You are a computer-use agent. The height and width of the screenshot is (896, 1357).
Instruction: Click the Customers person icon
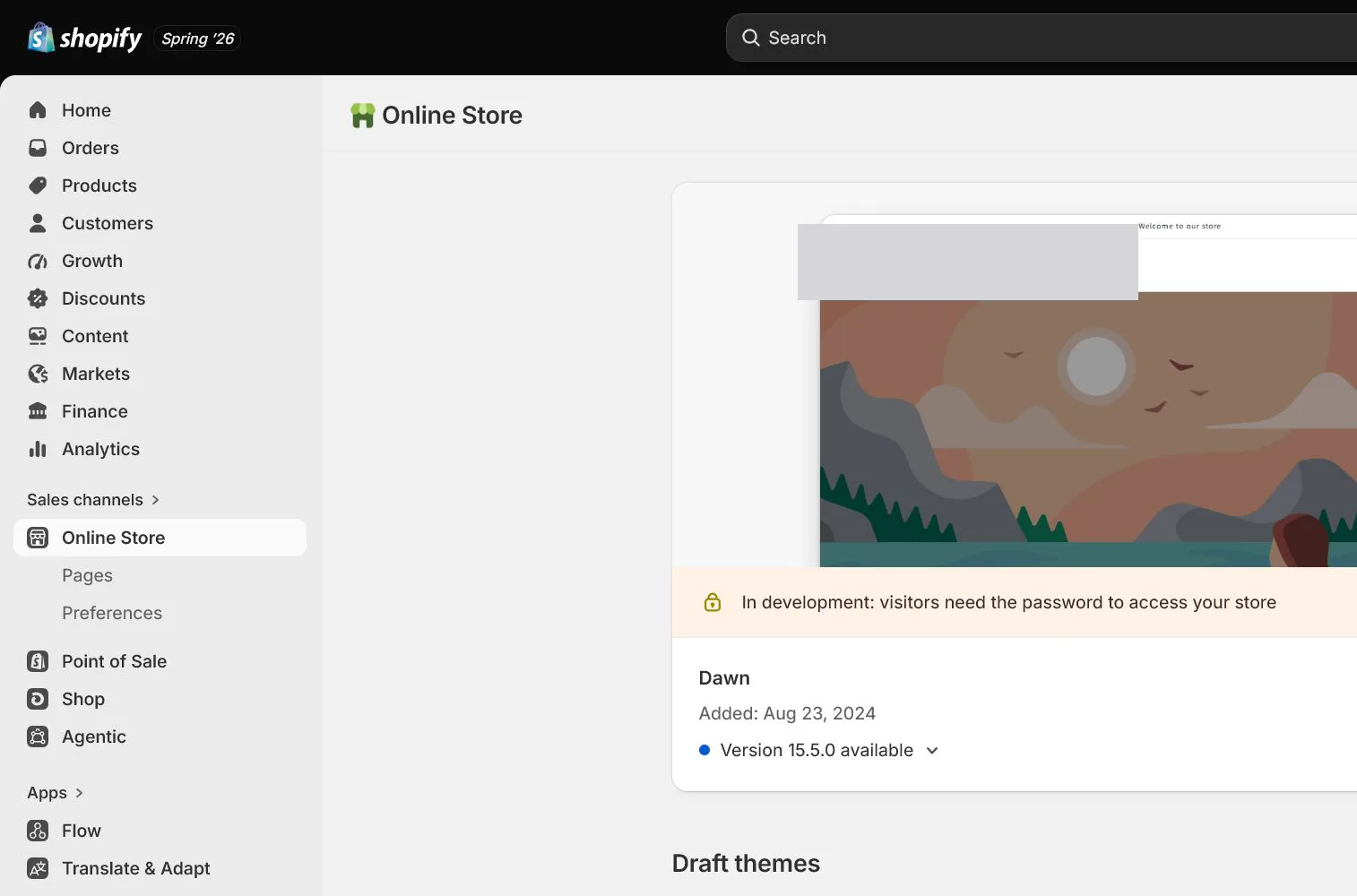pos(38,223)
